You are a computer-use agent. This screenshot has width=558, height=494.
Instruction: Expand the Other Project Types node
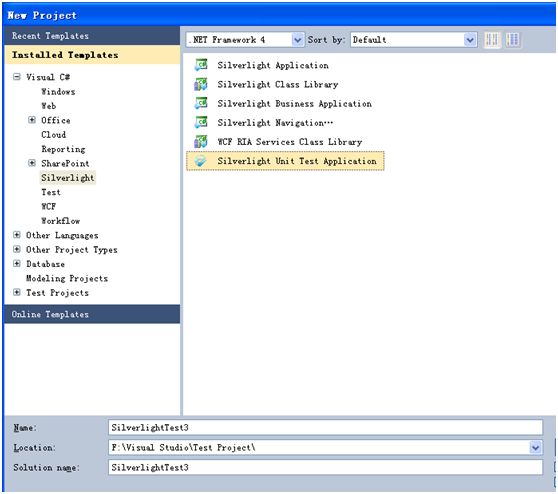point(17,249)
